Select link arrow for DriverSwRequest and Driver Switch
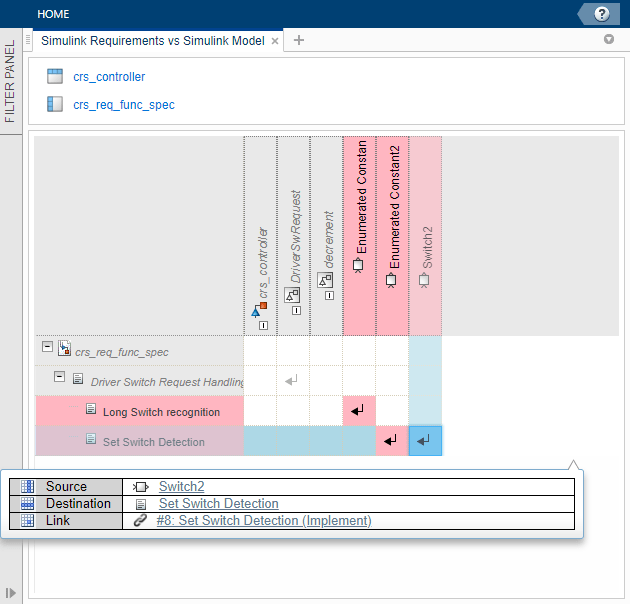 click(291, 380)
